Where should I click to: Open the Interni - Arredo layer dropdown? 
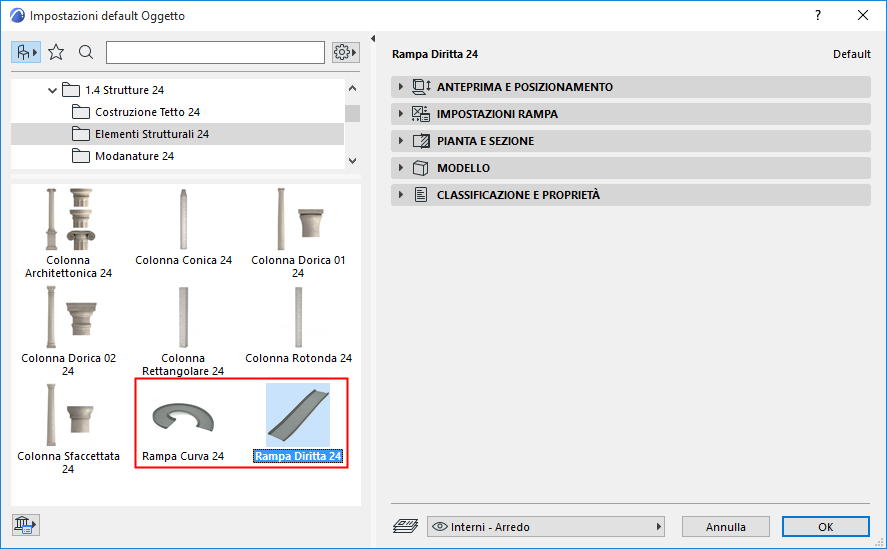click(x=546, y=527)
